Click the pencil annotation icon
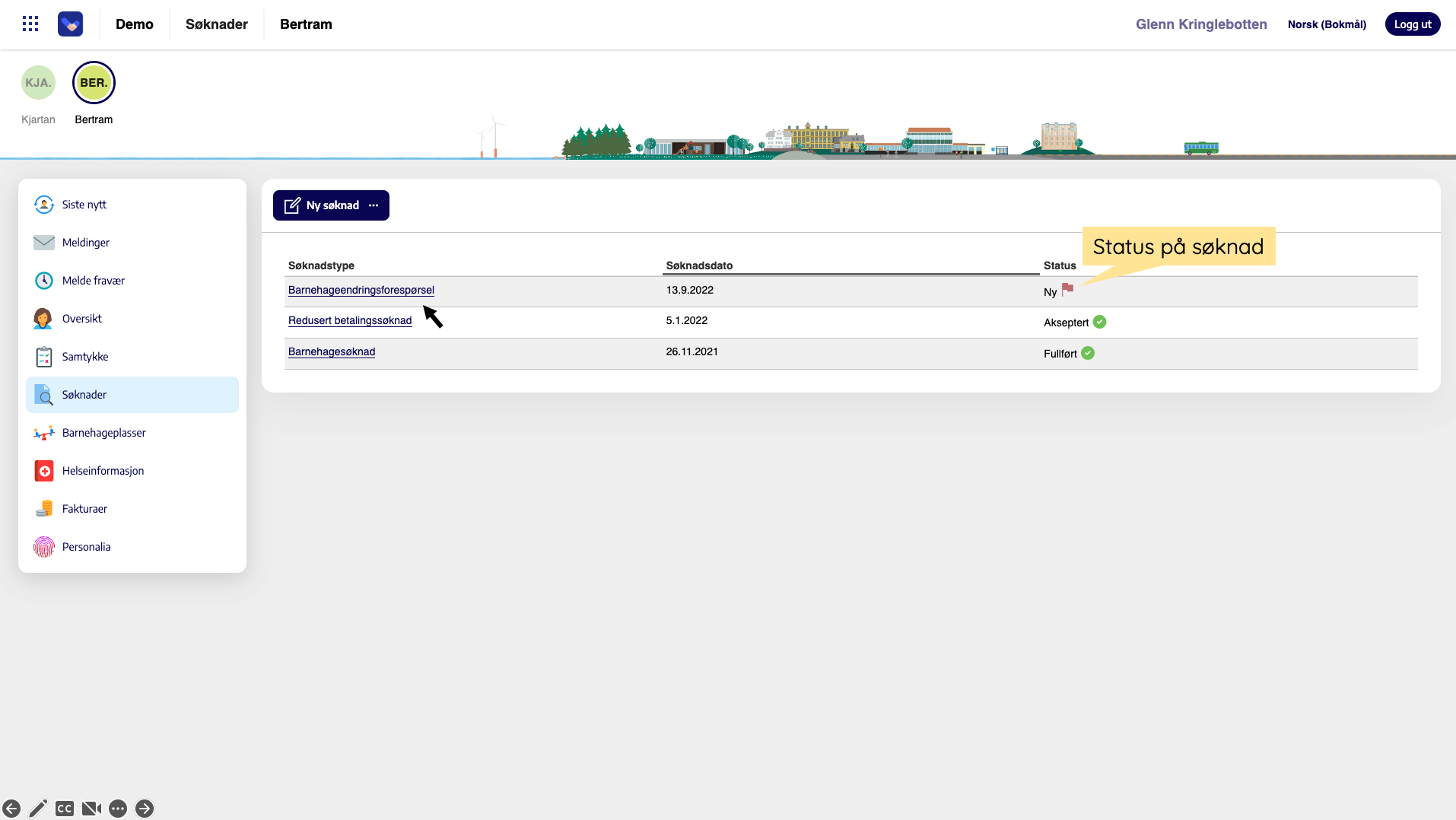 pos(38,809)
